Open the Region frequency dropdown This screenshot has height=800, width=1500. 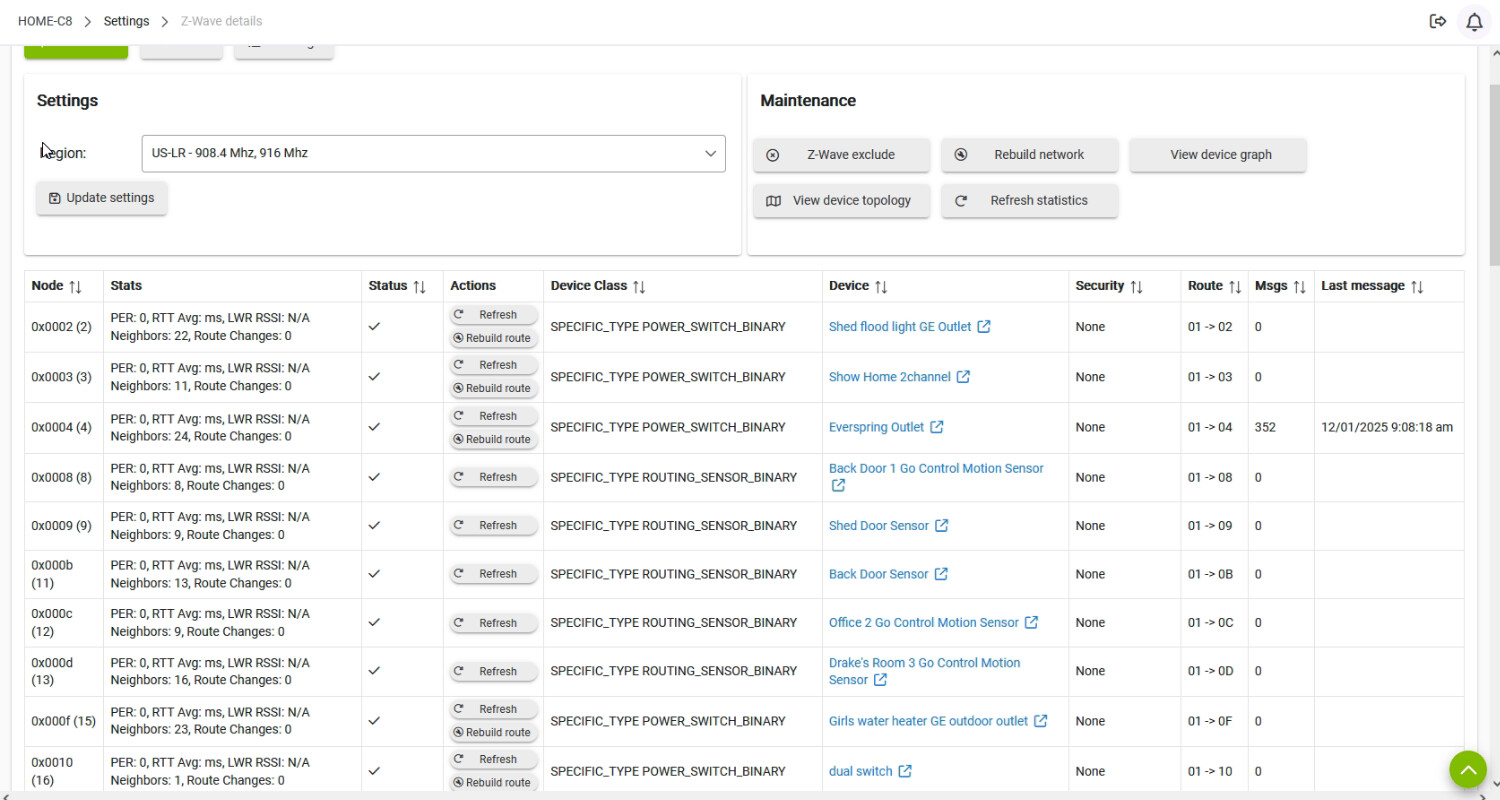[433, 154]
